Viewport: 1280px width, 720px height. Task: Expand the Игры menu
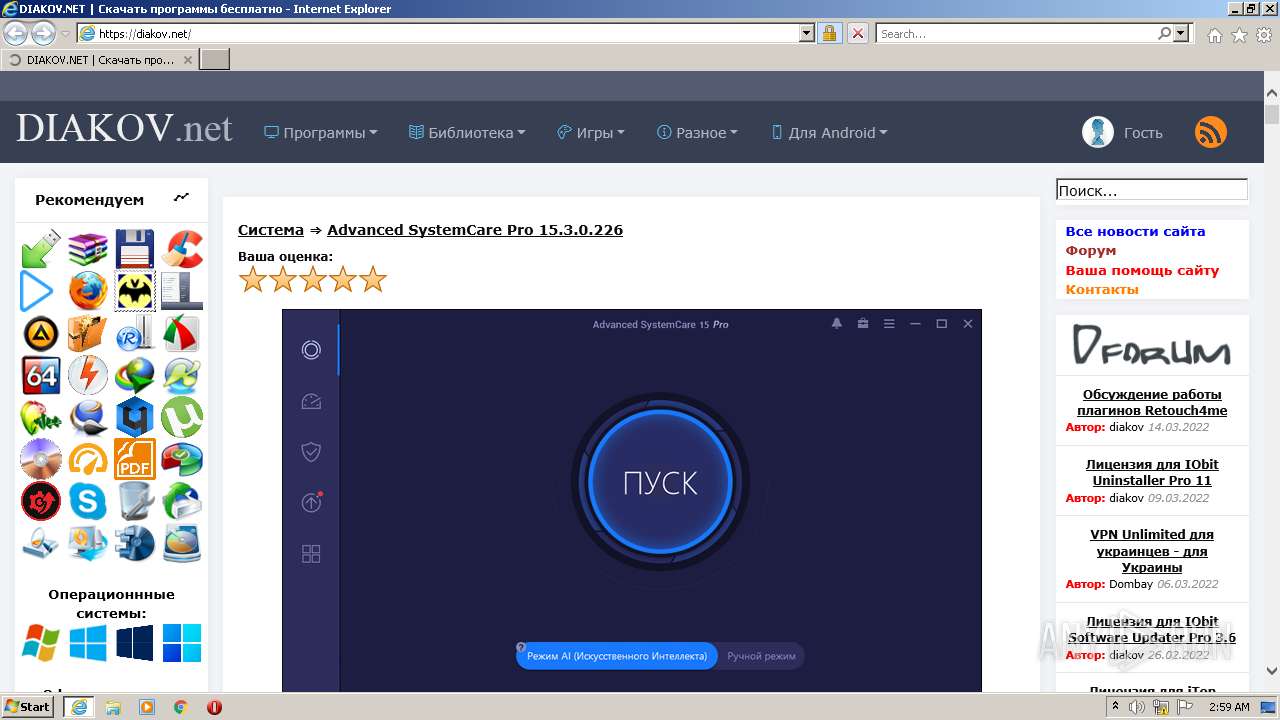tap(591, 132)
